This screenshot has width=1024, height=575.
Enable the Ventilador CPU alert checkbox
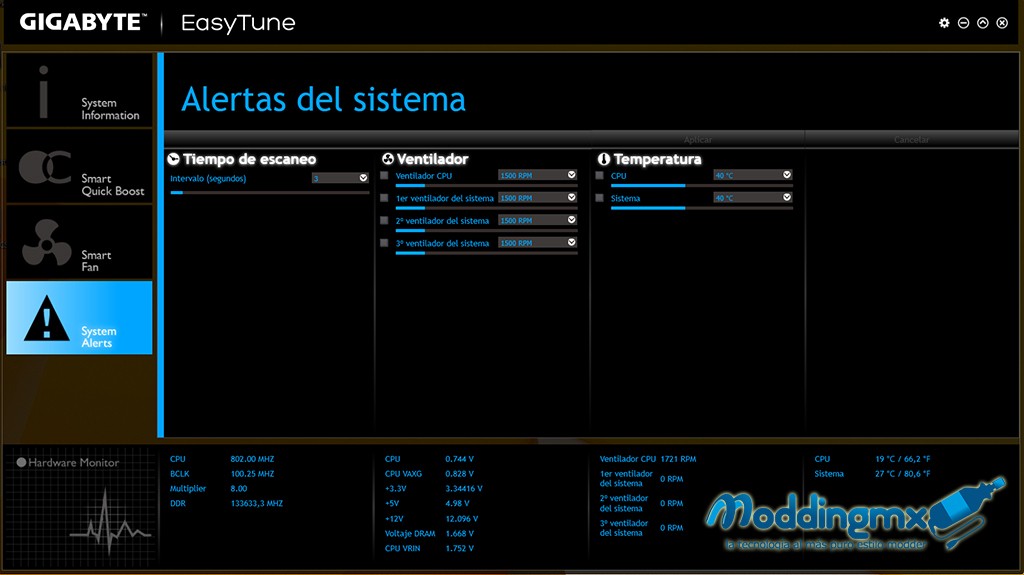[384, 175]
